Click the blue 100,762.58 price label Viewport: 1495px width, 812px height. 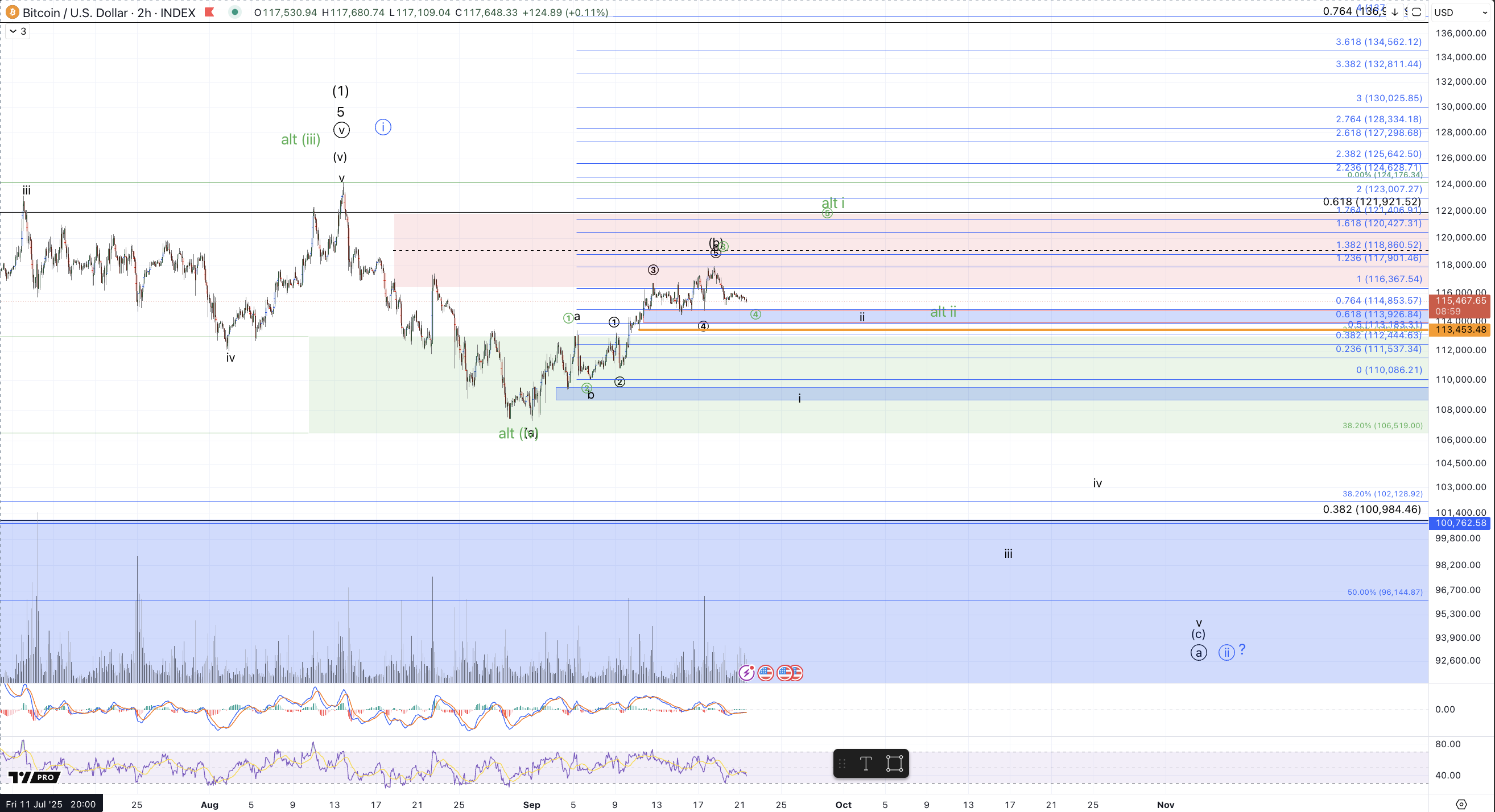(x=1461, y=523)
